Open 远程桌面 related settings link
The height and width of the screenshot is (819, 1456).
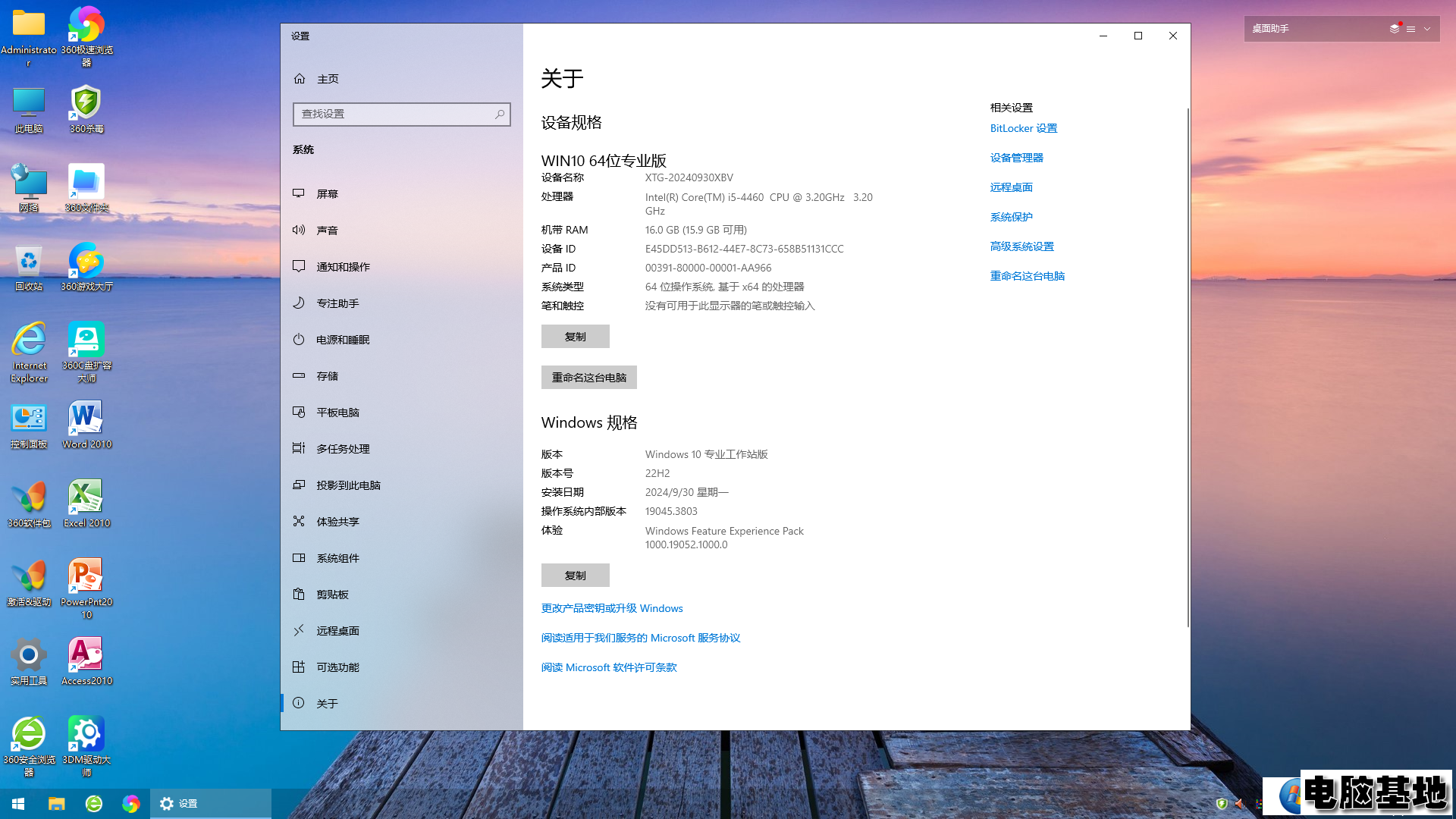[1012, 187]
